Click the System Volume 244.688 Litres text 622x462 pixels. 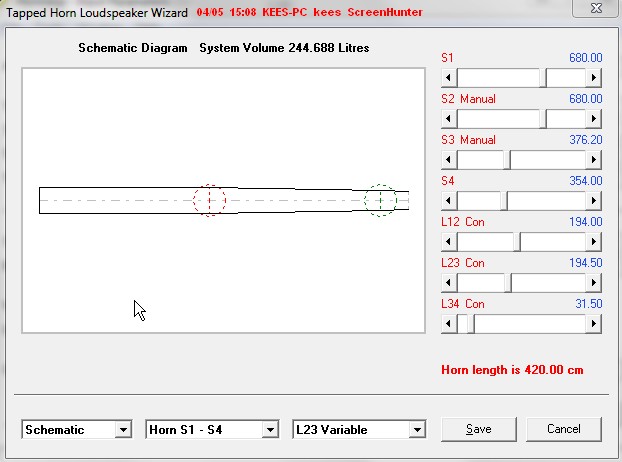[284, 48]
